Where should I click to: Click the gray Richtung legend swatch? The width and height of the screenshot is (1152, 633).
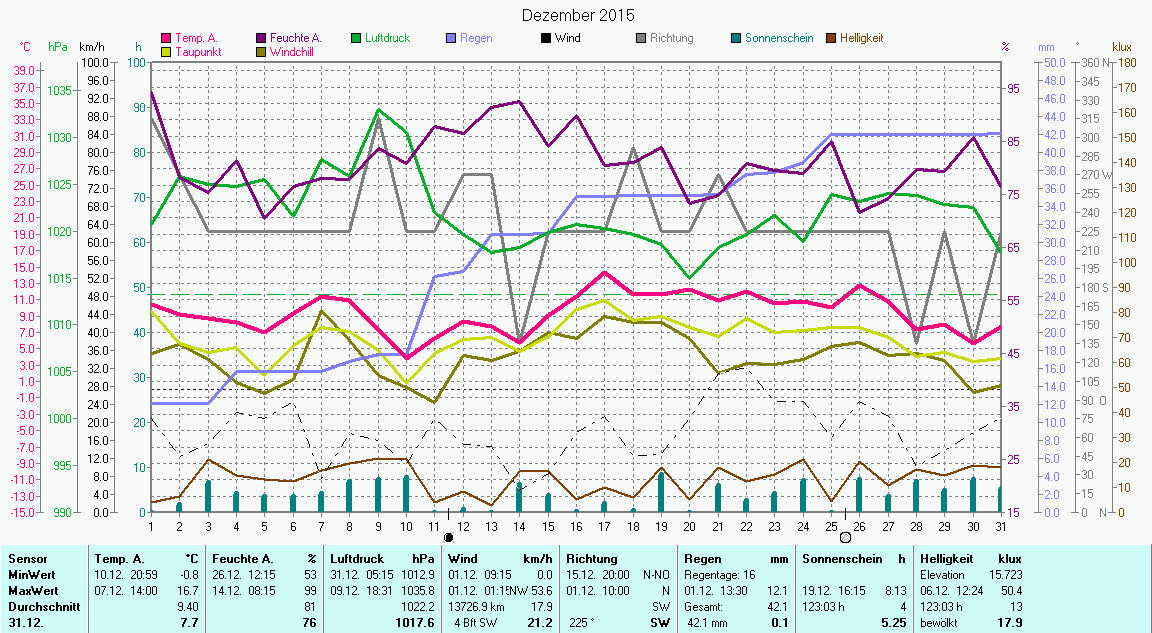pos(641,39)
